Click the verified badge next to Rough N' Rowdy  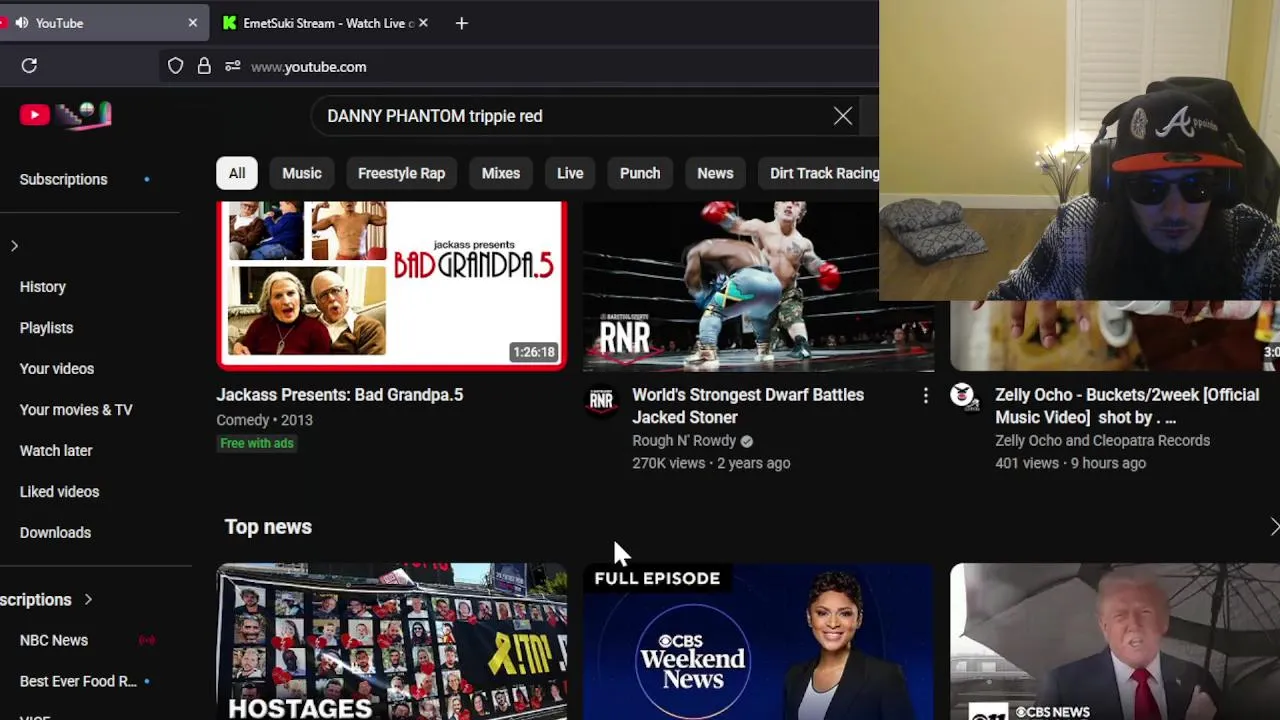[747, 441]
